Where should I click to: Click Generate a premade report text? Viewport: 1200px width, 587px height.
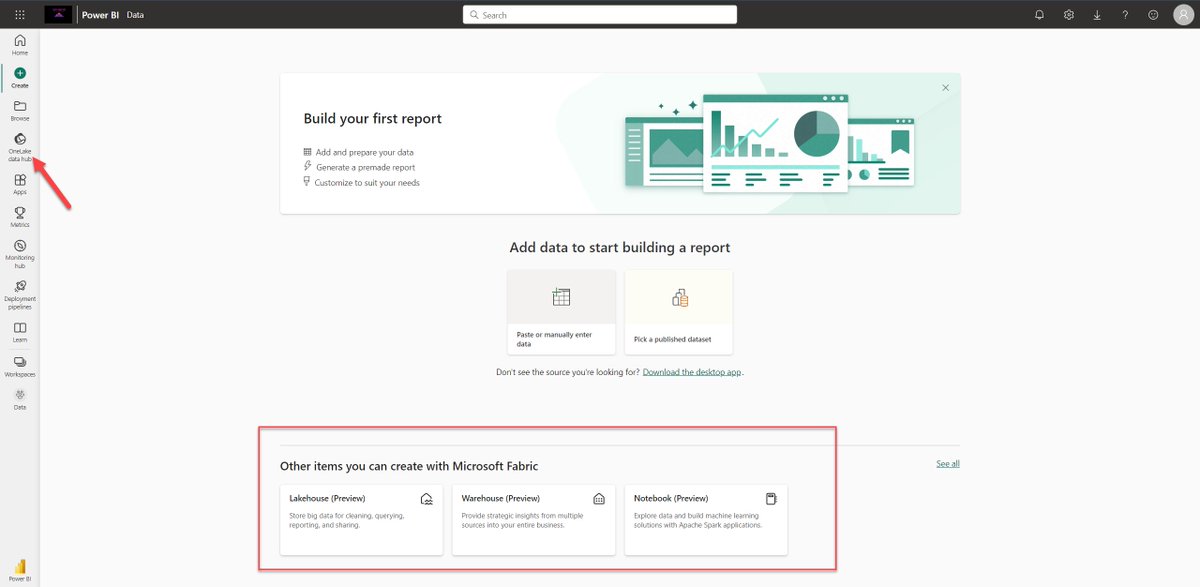pyautogui.click(x=365, y=168)
